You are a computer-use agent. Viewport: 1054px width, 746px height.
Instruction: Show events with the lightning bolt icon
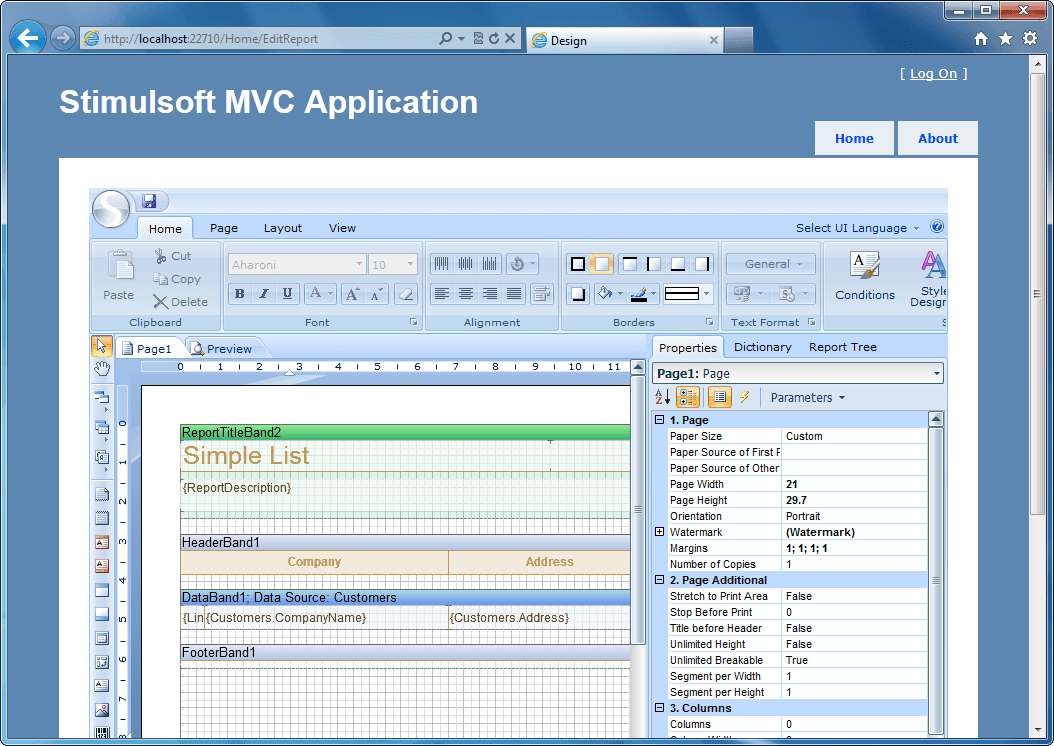pyautogui.click(x=745, y=397)
